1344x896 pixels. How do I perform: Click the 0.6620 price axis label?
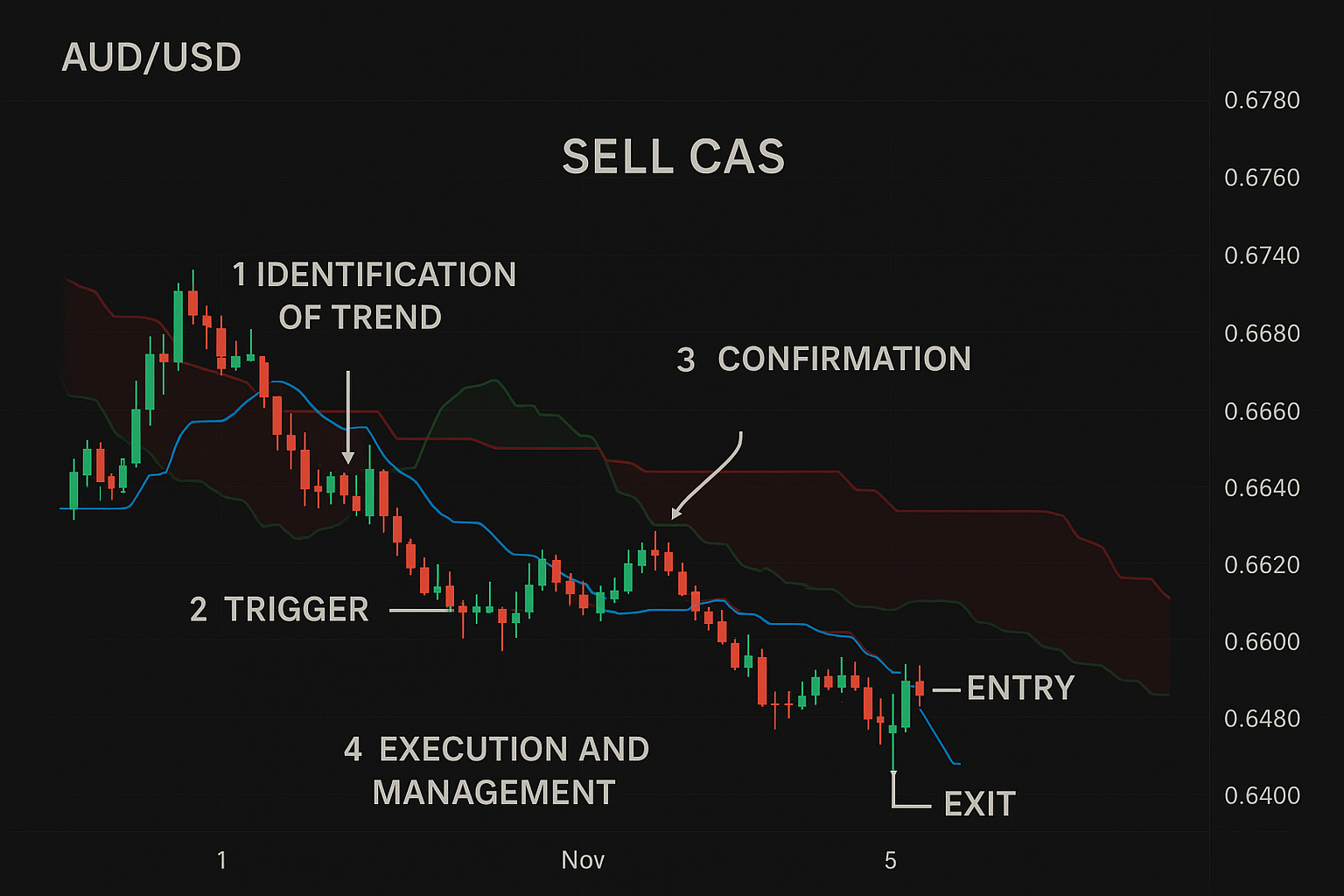pos(1262,564)
